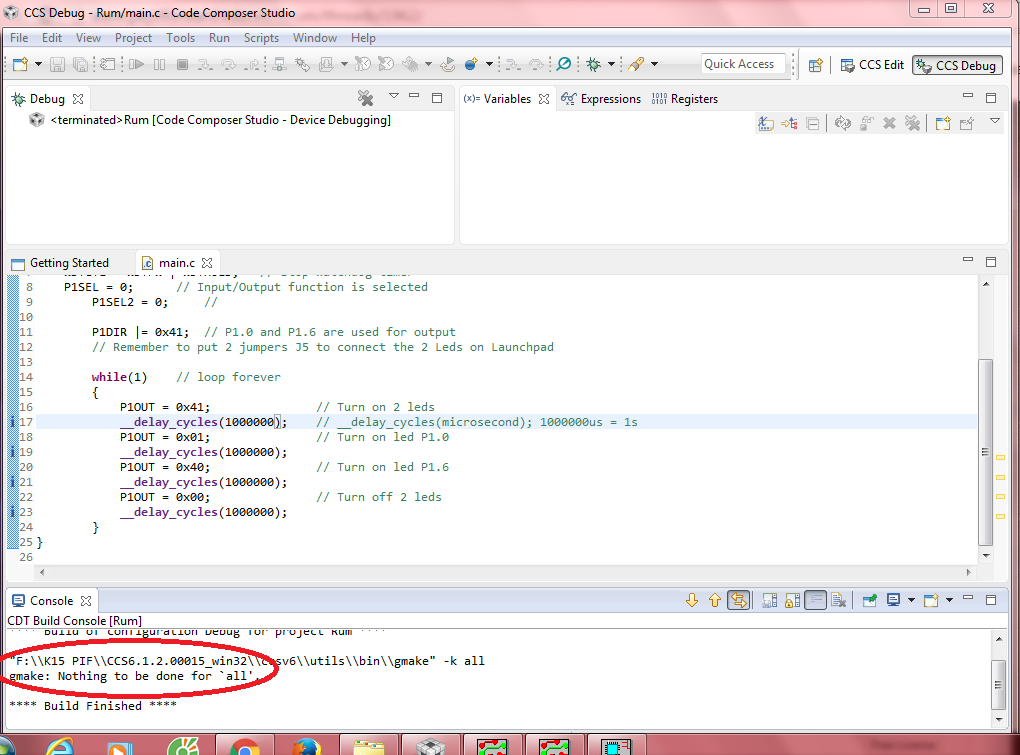Click the console next error down arrow

point(692,601)
